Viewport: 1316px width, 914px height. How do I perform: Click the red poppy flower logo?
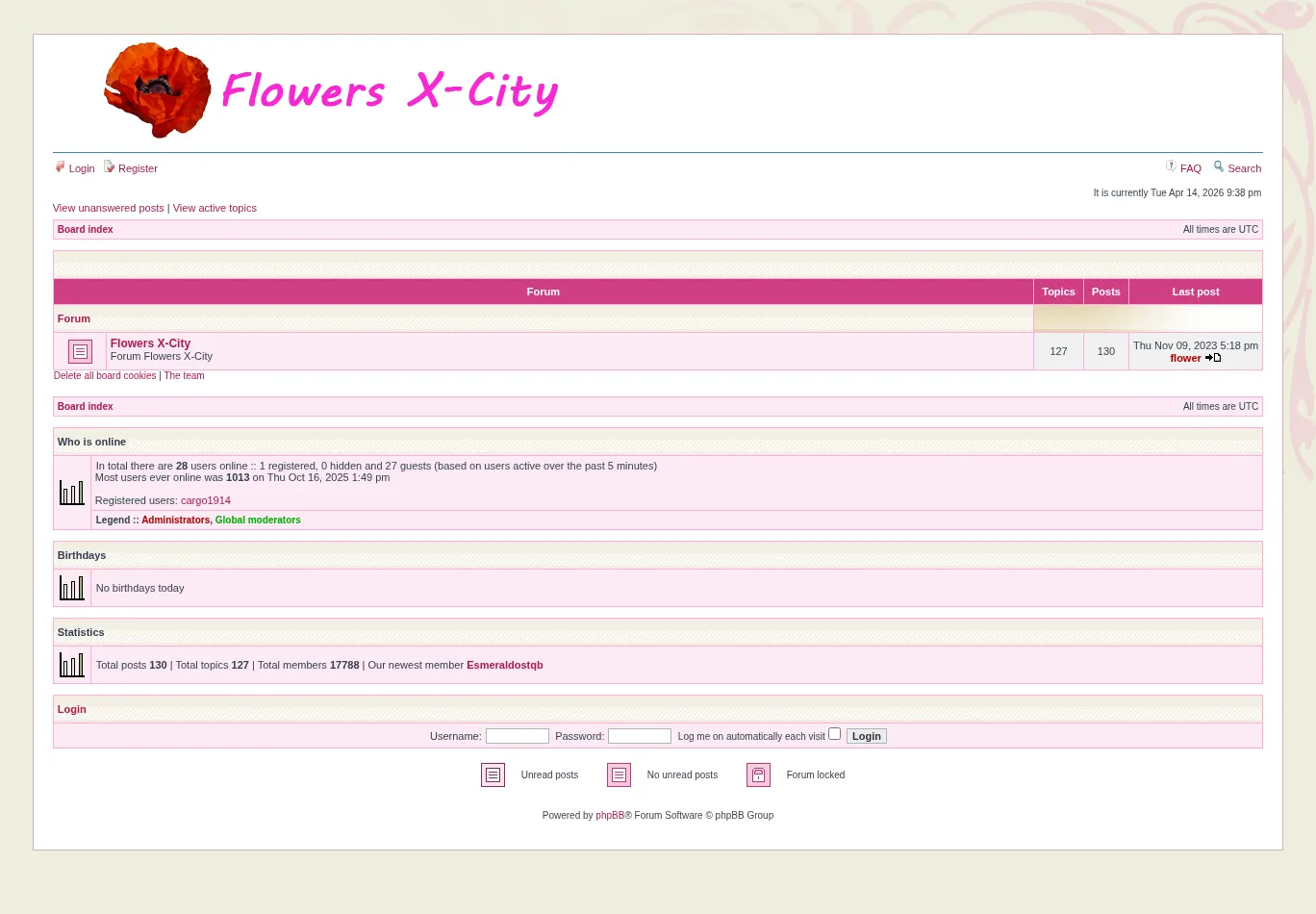pos(157,90)
